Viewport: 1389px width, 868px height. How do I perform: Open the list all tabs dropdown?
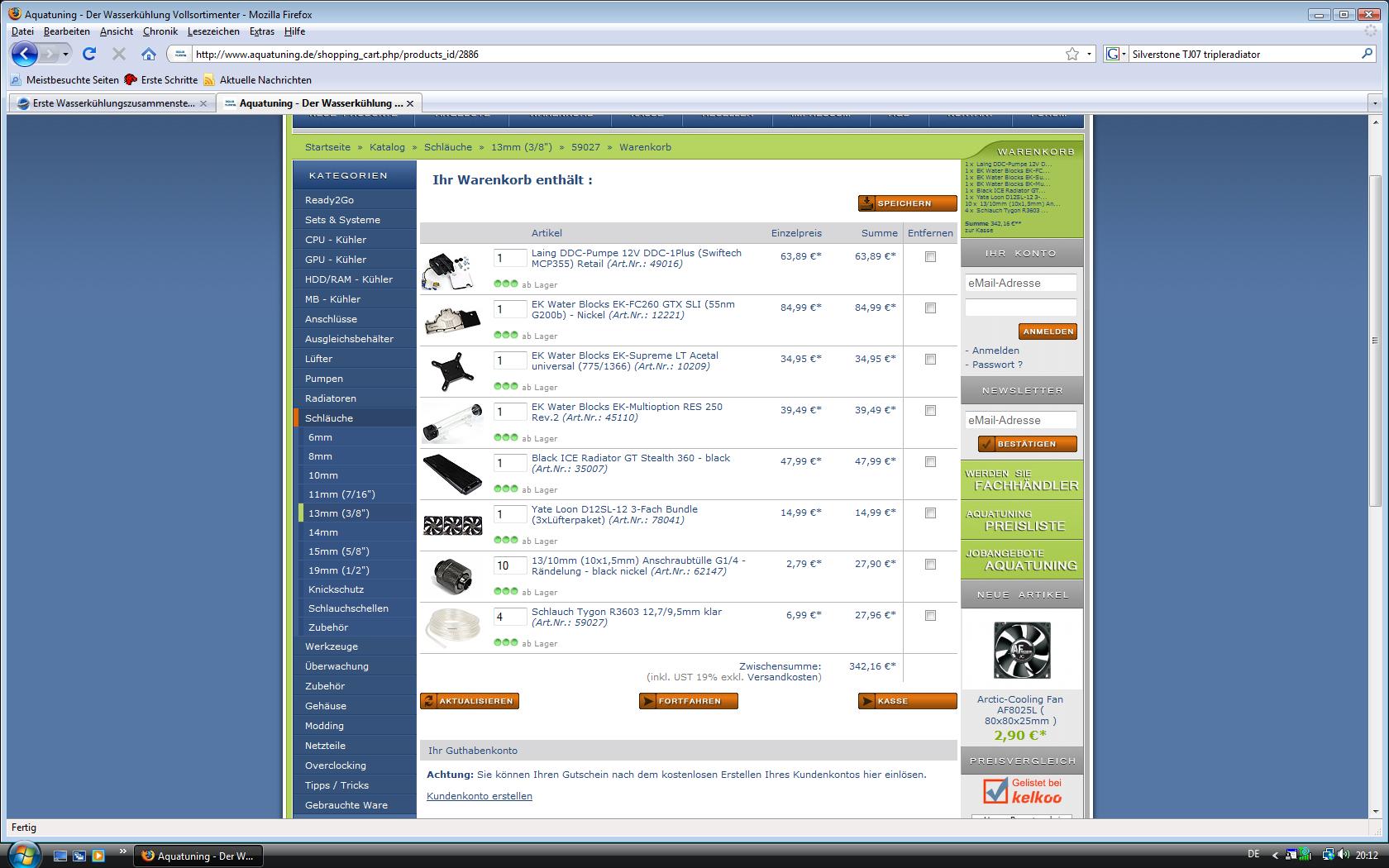click(1376, 103)
